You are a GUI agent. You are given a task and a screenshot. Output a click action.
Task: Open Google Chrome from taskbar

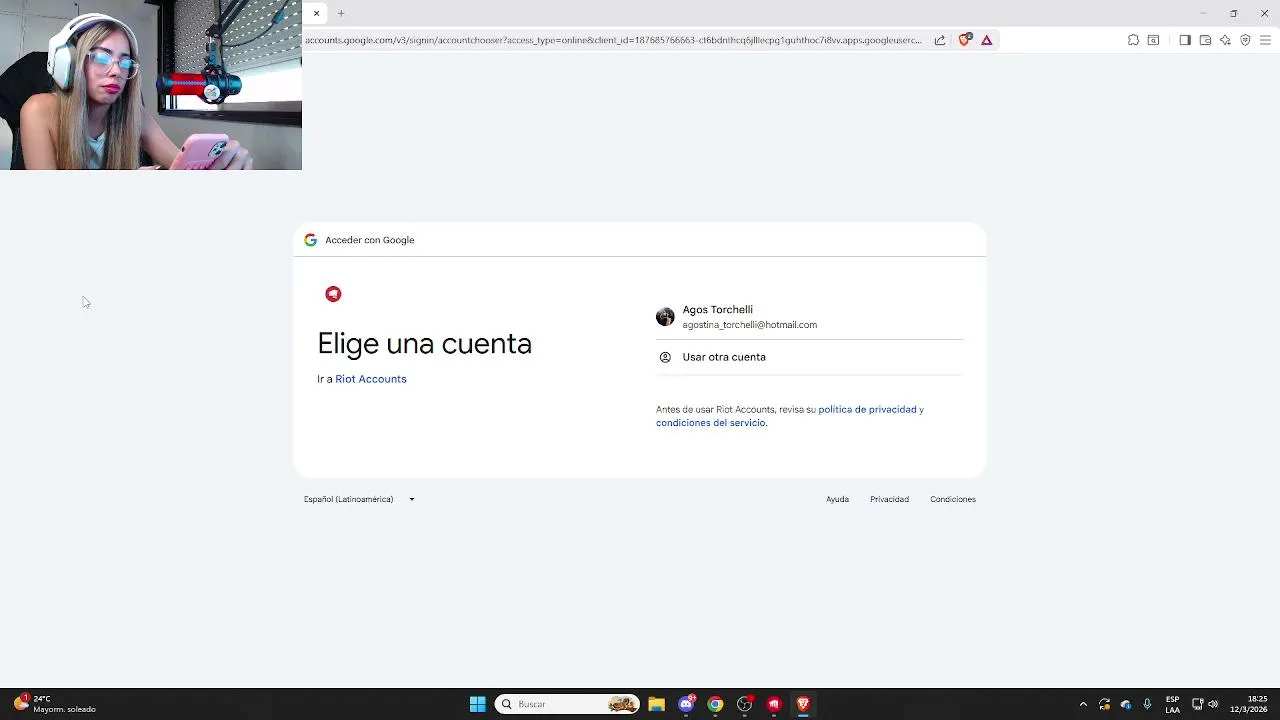715,704
